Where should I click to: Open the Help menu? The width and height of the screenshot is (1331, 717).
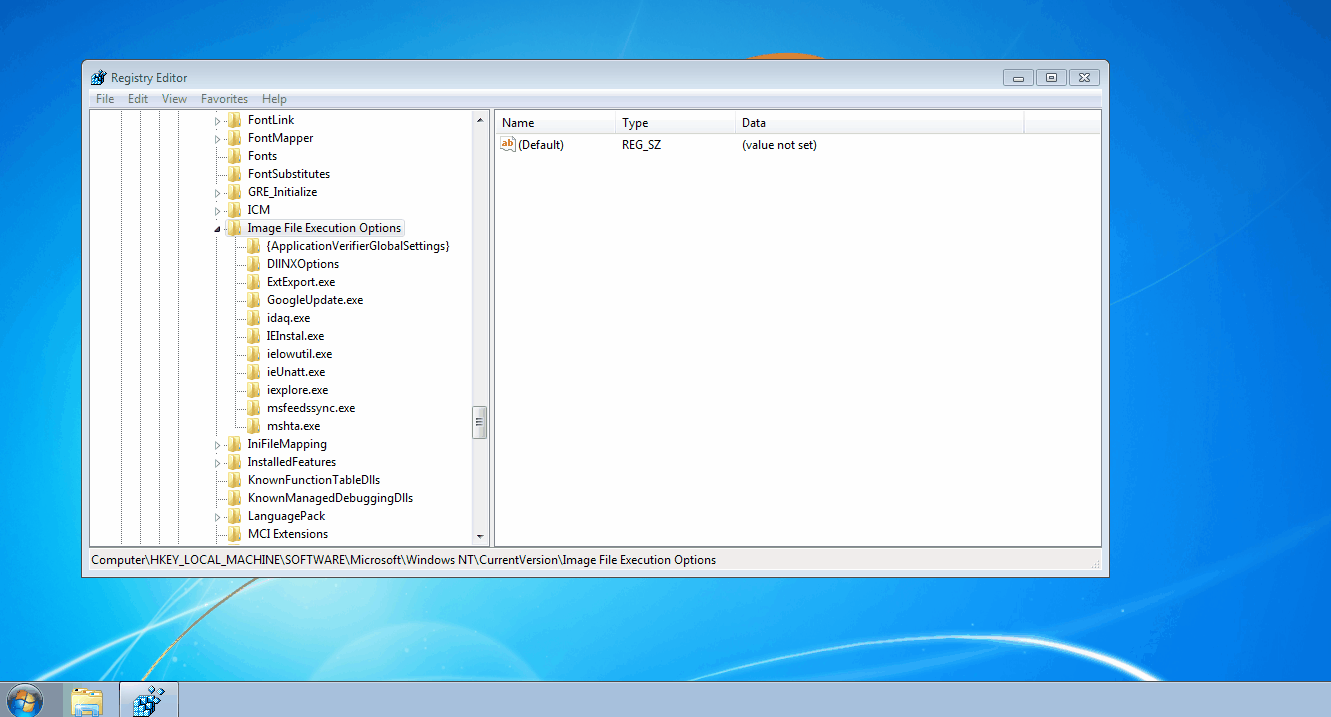pos(274,99)
